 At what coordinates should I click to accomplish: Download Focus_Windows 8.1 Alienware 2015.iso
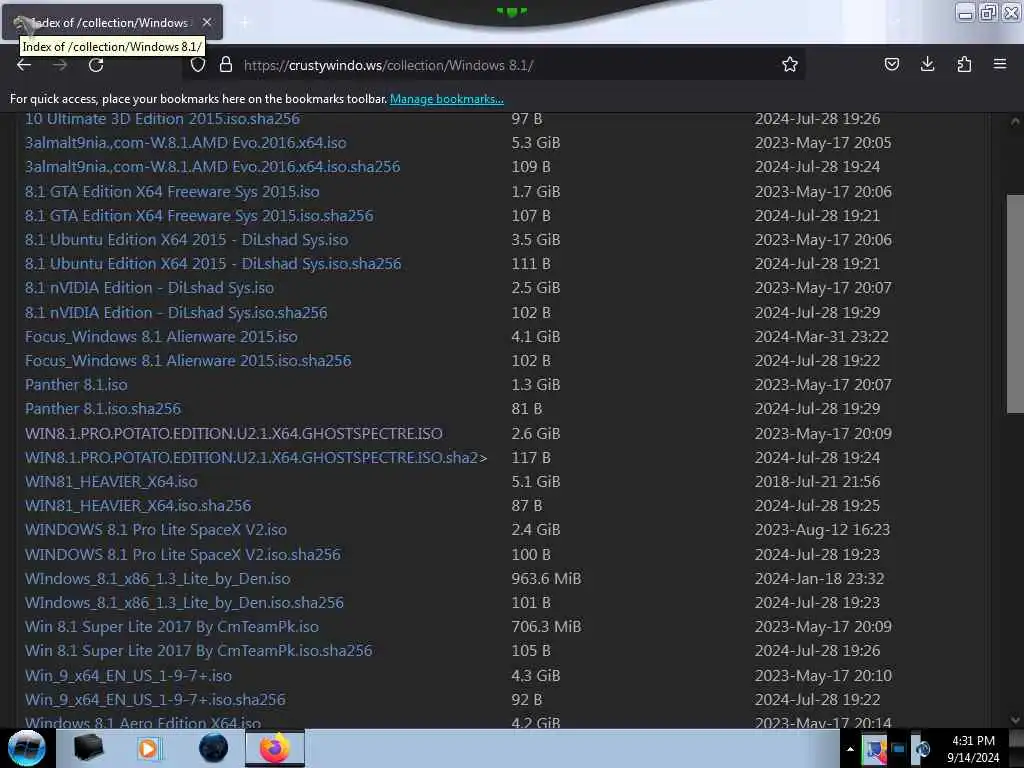(161, 336)
